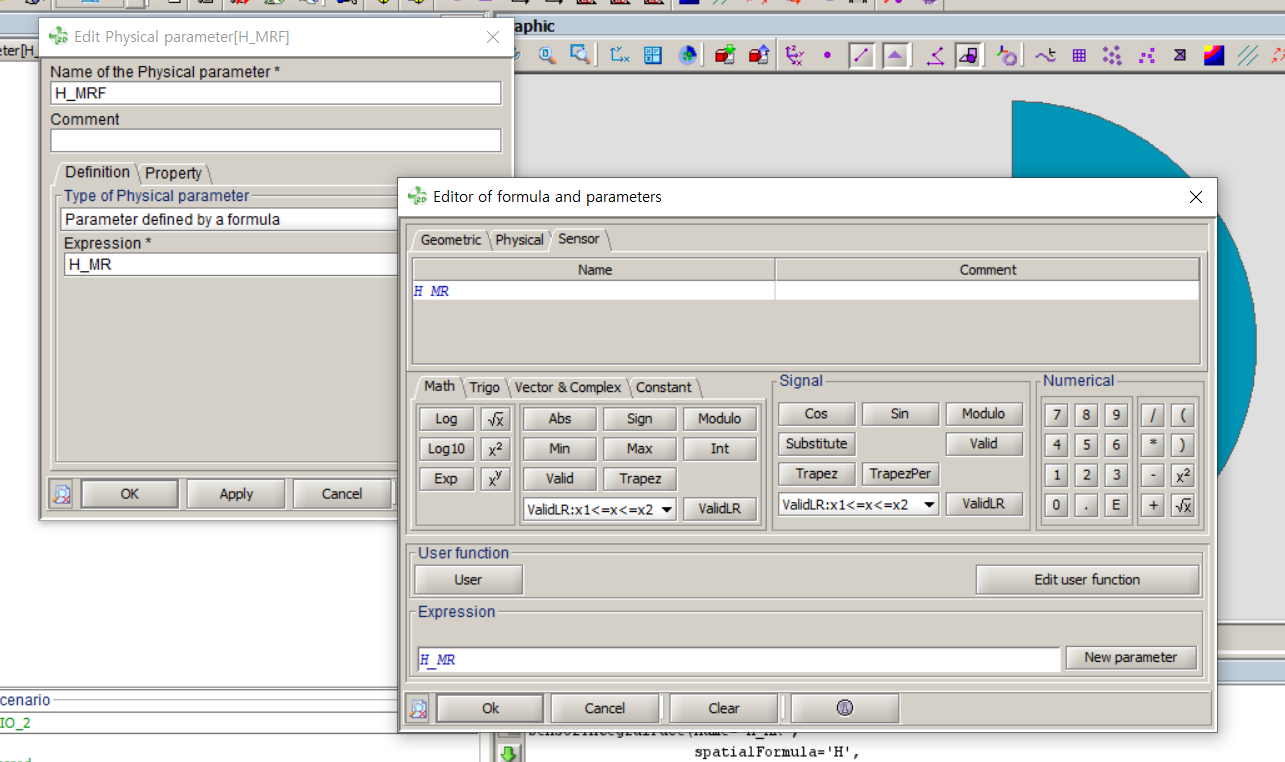
Task: Select the Sensor tab
Action: 579,239
